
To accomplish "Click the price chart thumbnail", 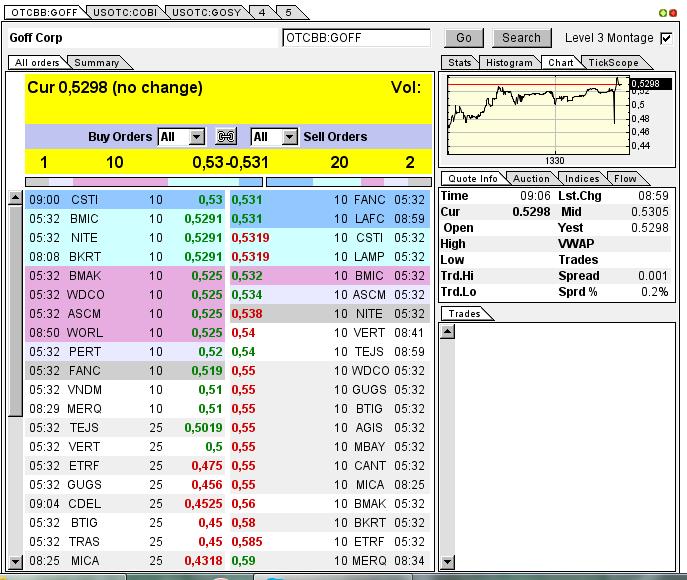I will tap(538, 115).
